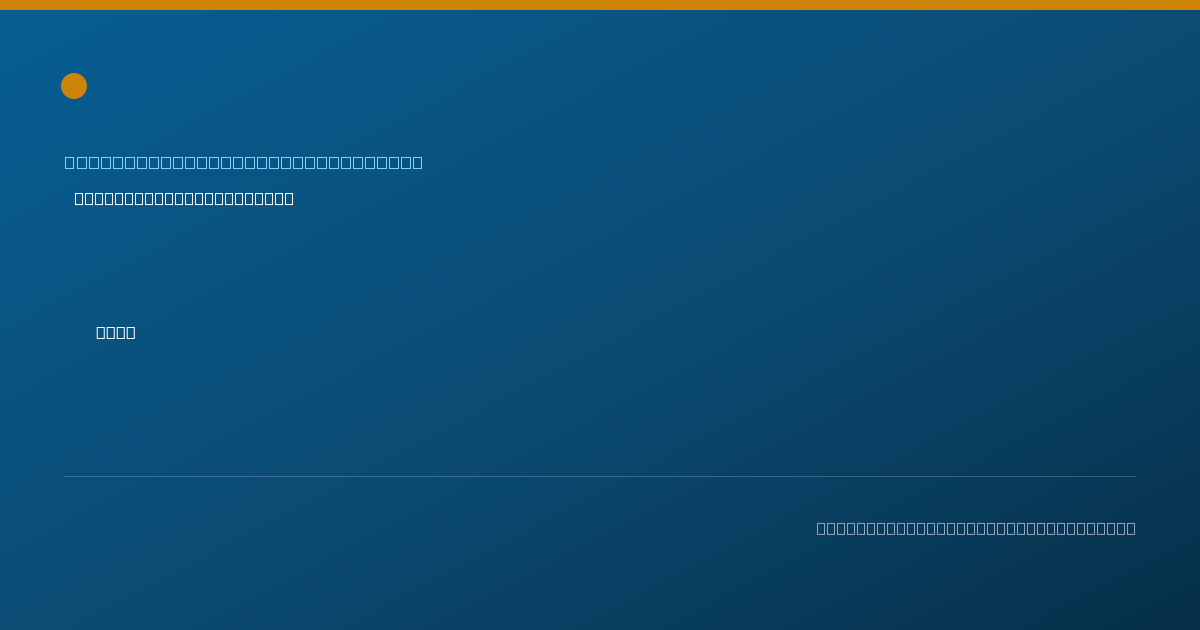This screenshot has width=1200, height=630.
Task: Click the white subtitle line below heading
Action: [x=184, y=199]
